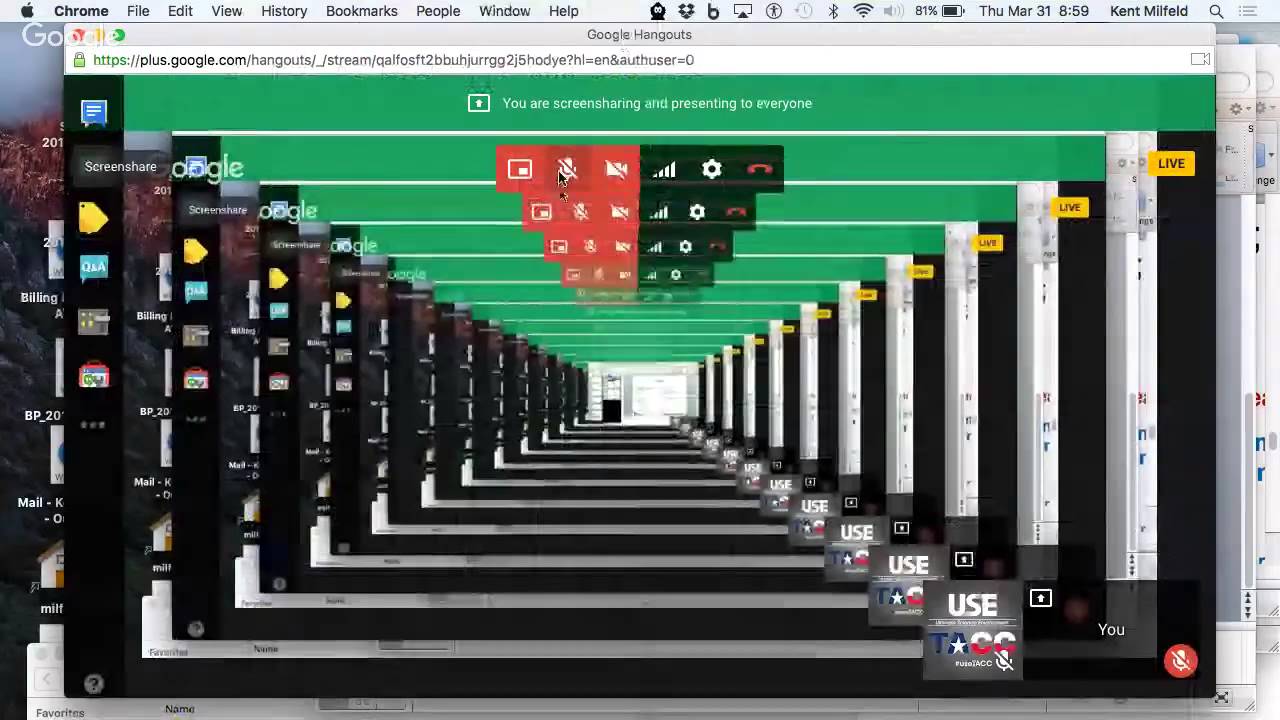Click the Kent Milfeld user menu
The height and width of the screenshot is (720, 1280).
[x=1149, y=11]
